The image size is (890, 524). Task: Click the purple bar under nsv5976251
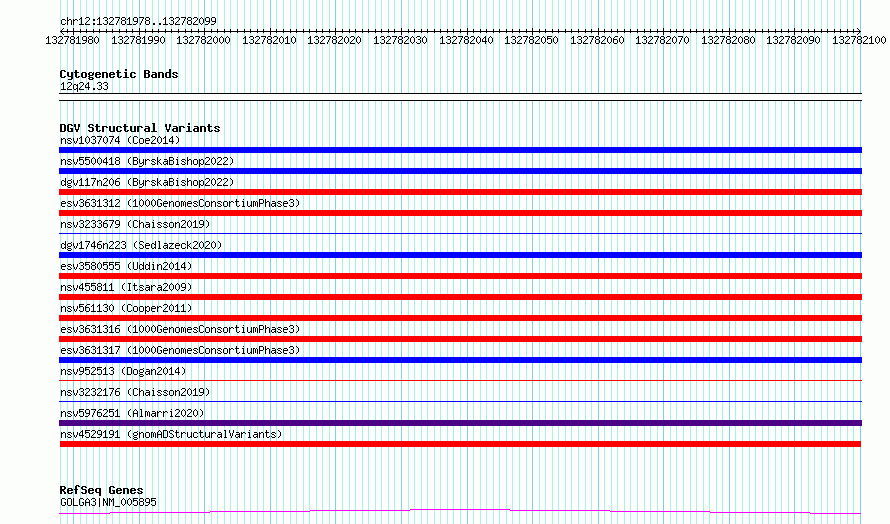[x=460, y=423]
